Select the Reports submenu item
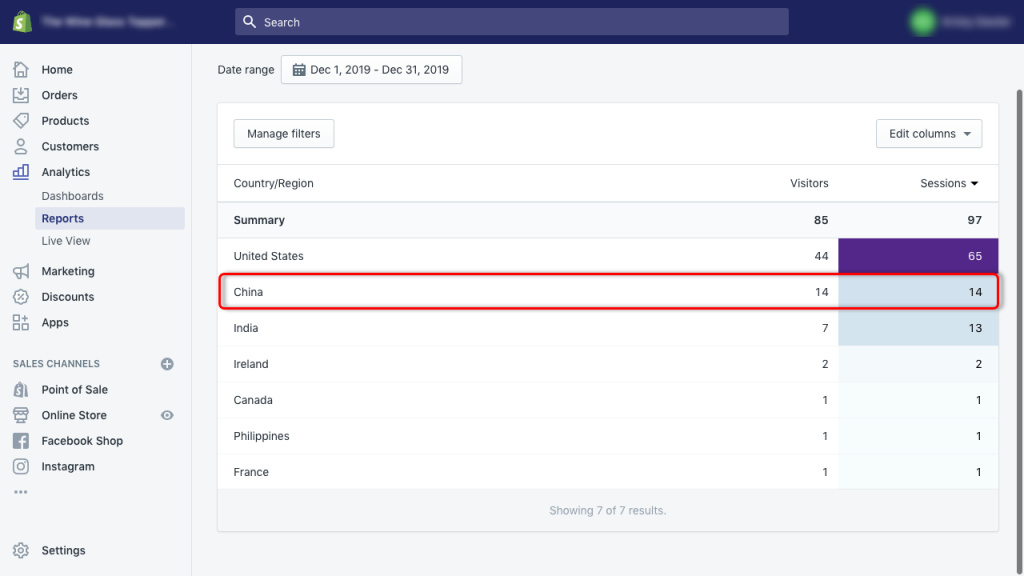Screen dimensions: 1024x576 point(110,218)
